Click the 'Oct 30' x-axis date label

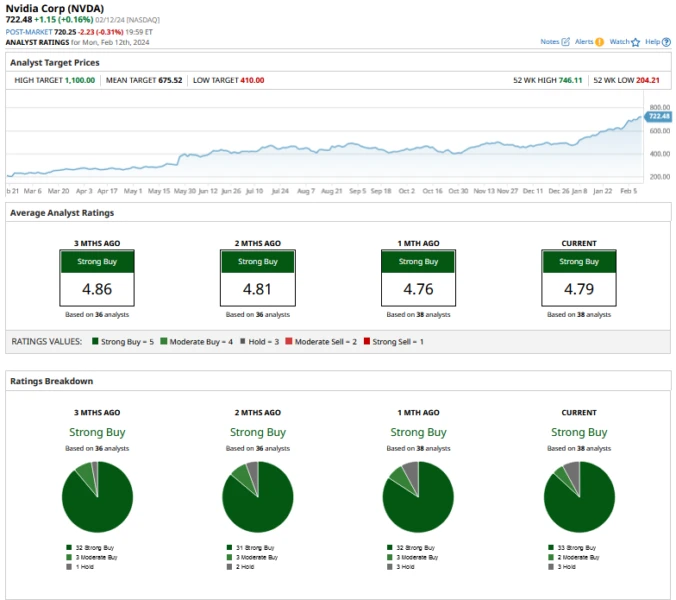pos(458,191)
